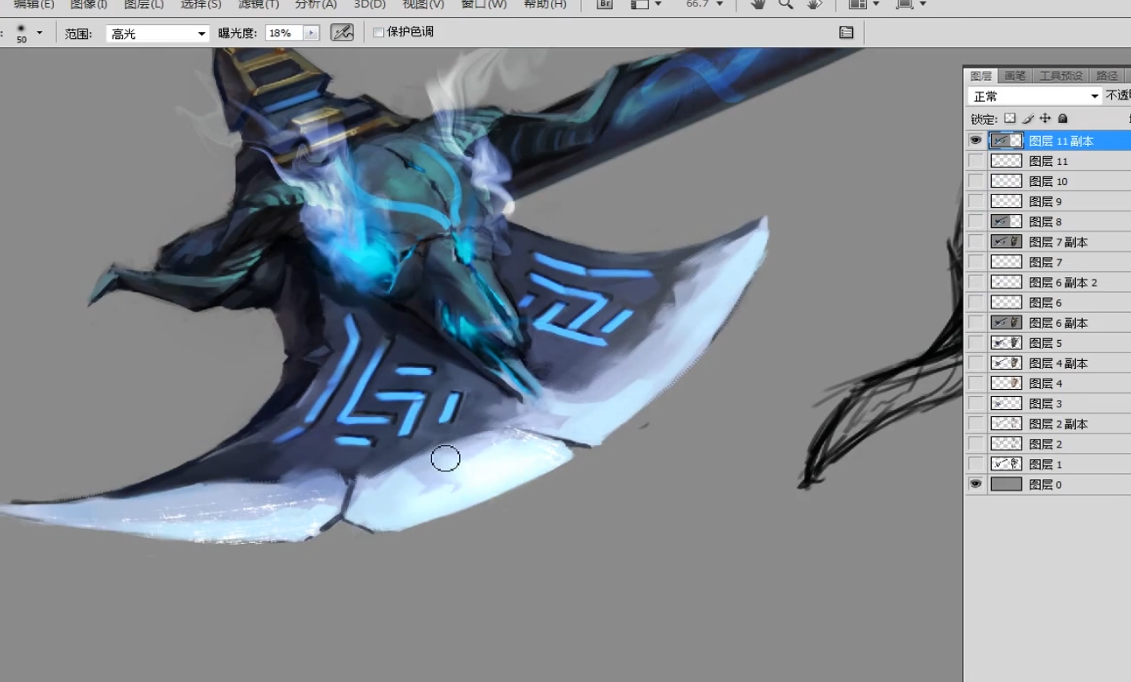
Task: Click the 图层 1 layer thumbnail
Action: pyautogui.click(x=1006, y=464)
